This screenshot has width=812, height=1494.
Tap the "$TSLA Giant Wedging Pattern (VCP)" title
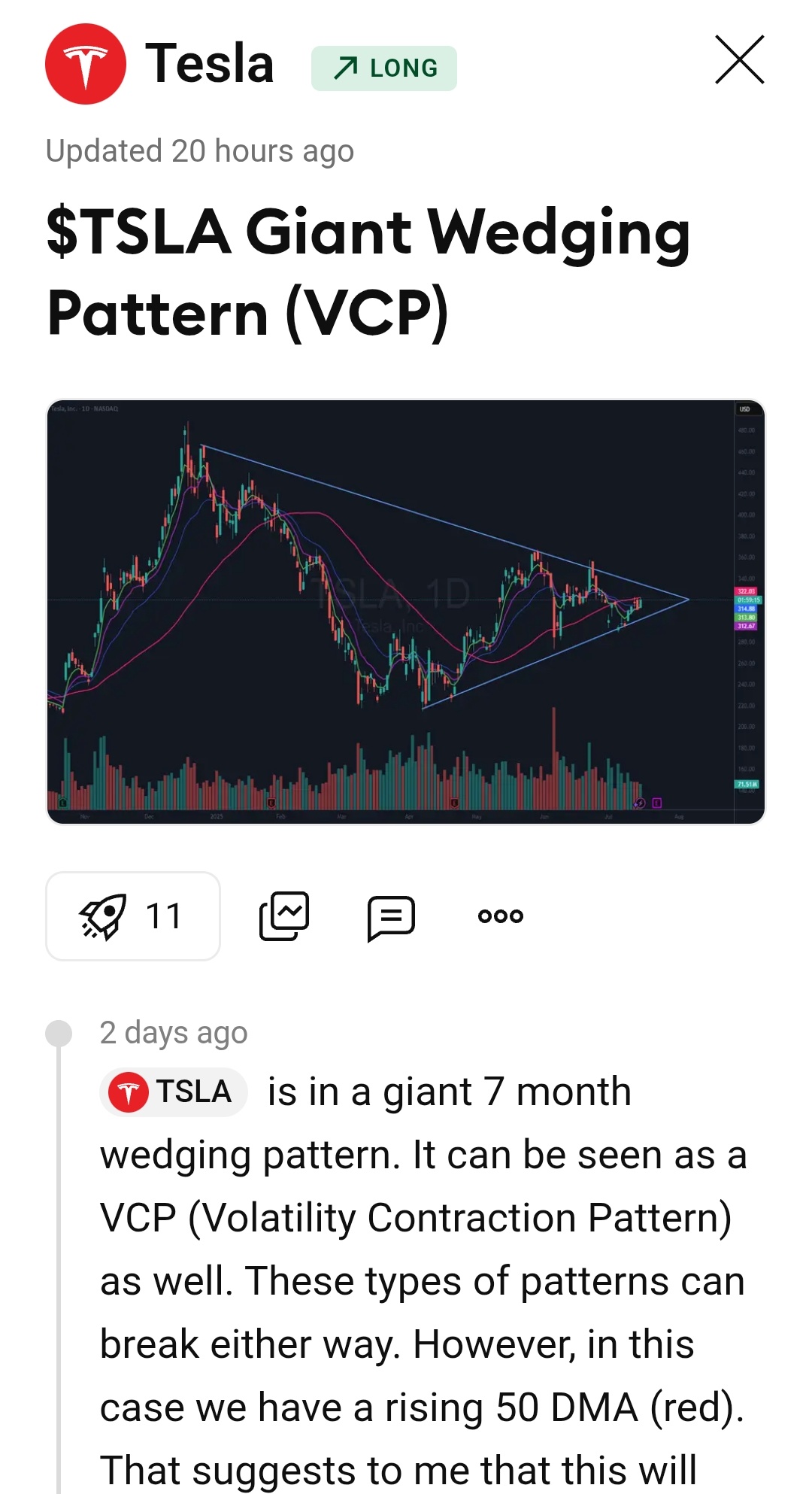coord(368,272)
